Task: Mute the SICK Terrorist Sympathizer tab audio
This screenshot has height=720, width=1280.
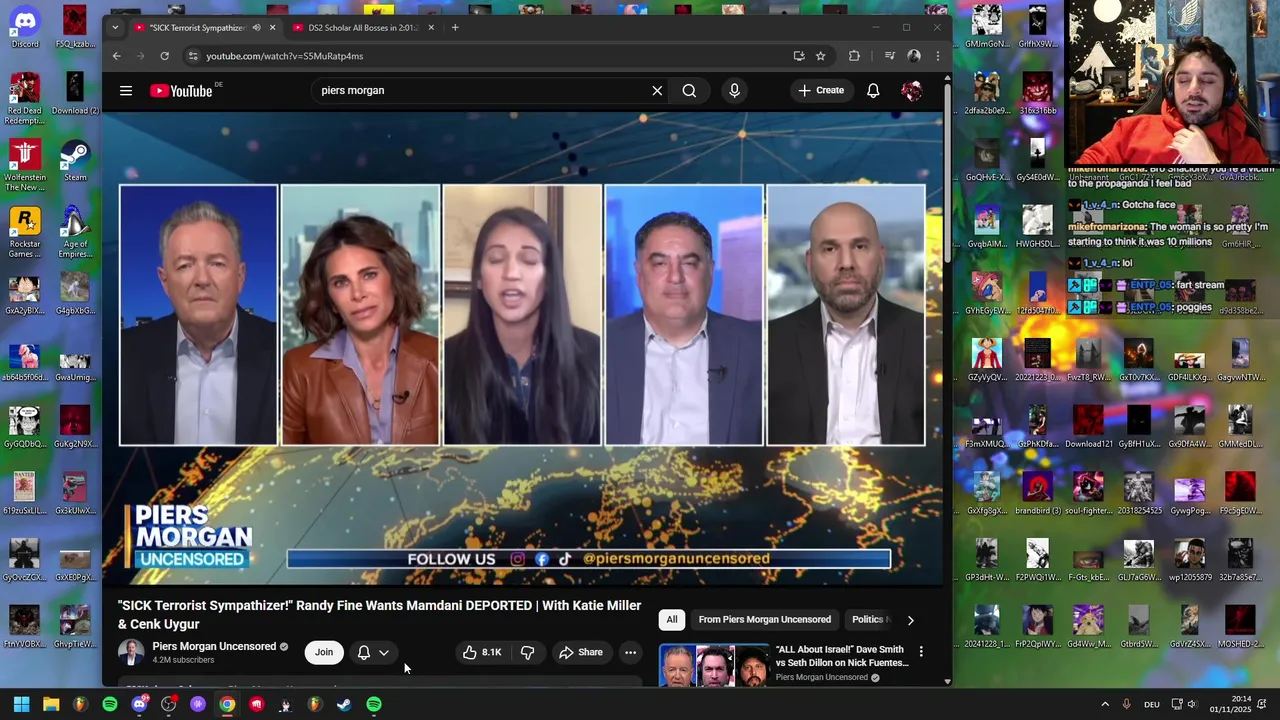Action: (256, 28)
